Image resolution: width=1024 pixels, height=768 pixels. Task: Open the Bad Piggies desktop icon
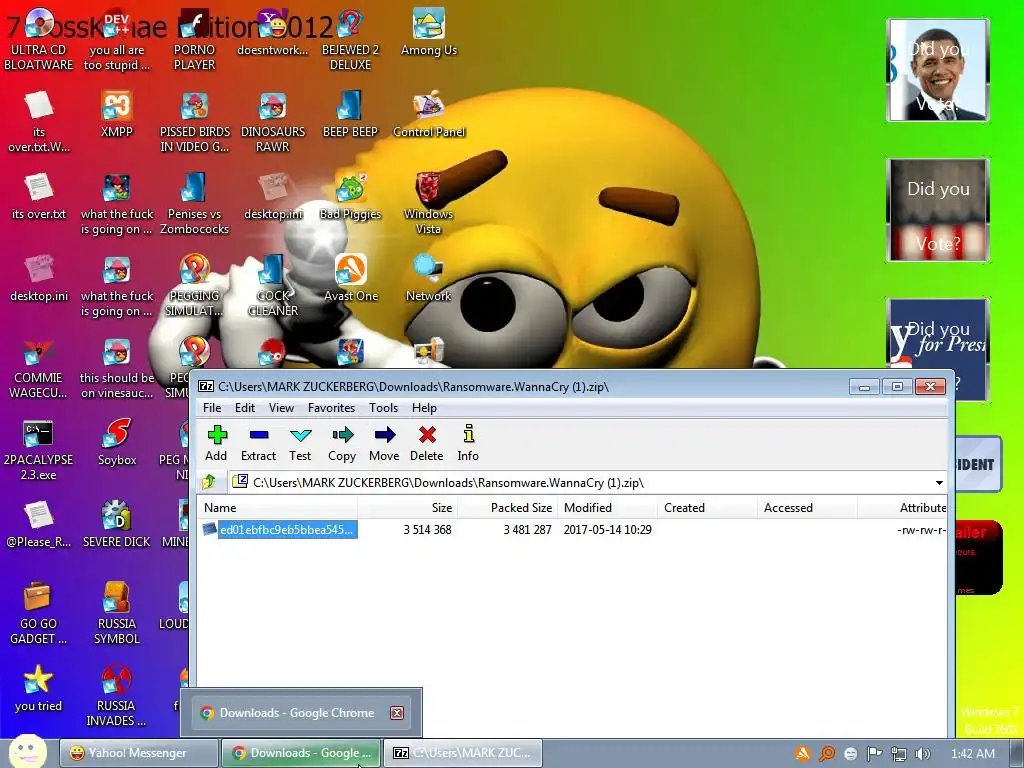[x=351, y=196]
